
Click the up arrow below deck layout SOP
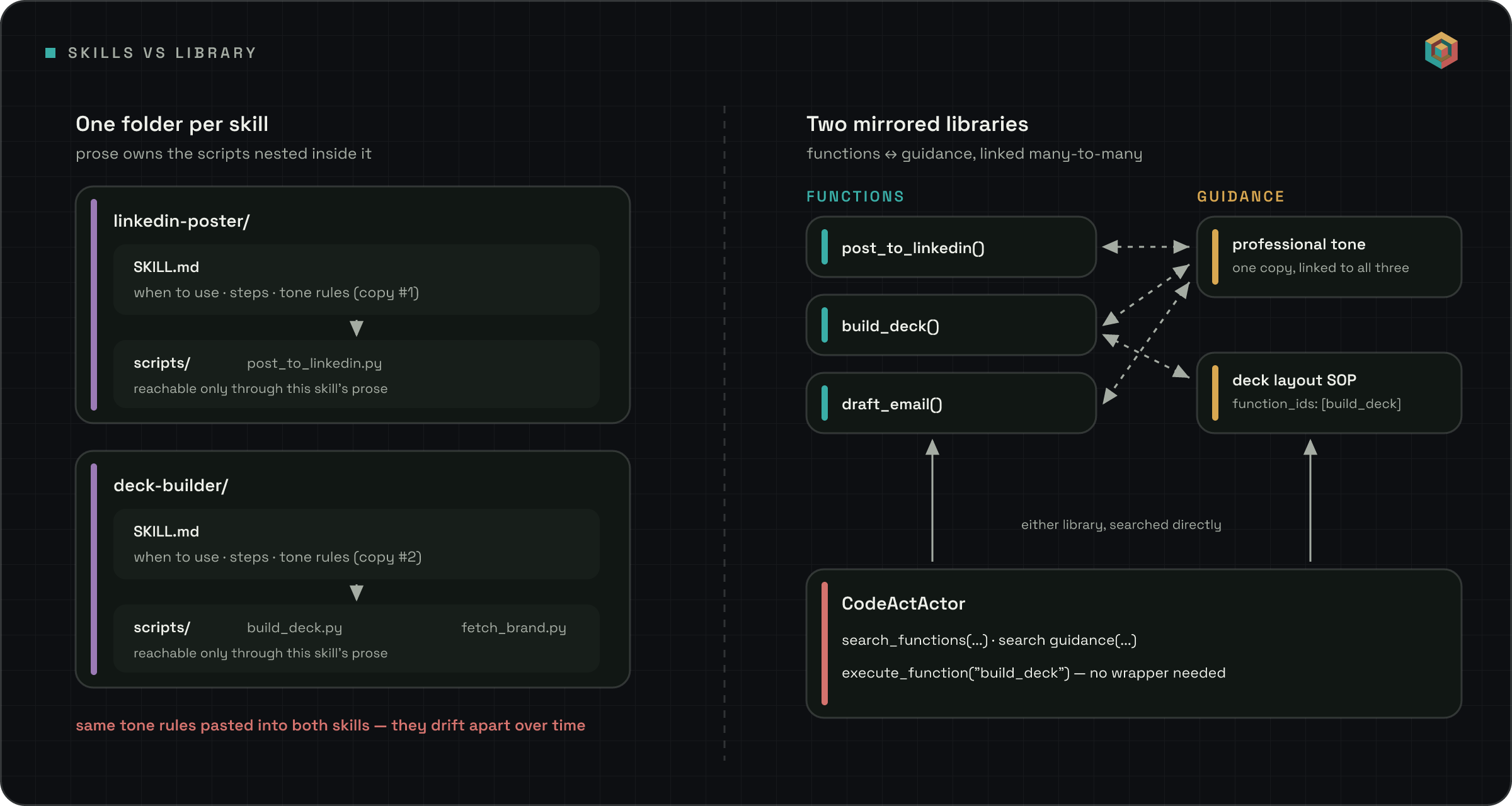click(1310, 501)
